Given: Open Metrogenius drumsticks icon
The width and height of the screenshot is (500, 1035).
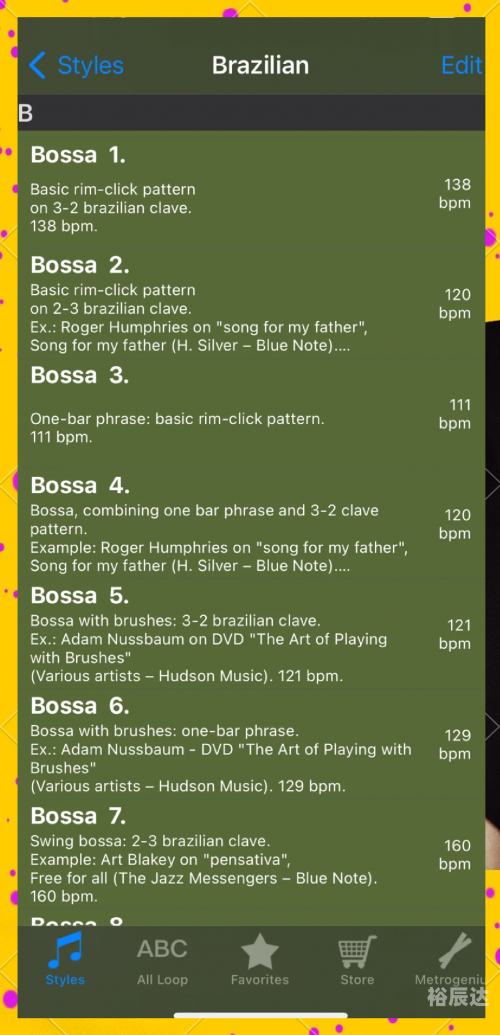Looking at the screenshot, I should pyautogui.click(x=455, y=951).
